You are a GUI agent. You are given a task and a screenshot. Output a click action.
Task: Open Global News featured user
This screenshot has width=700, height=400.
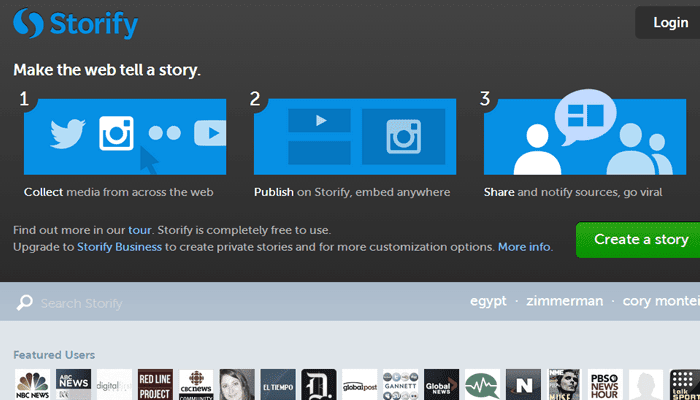[x=442, y=384]
